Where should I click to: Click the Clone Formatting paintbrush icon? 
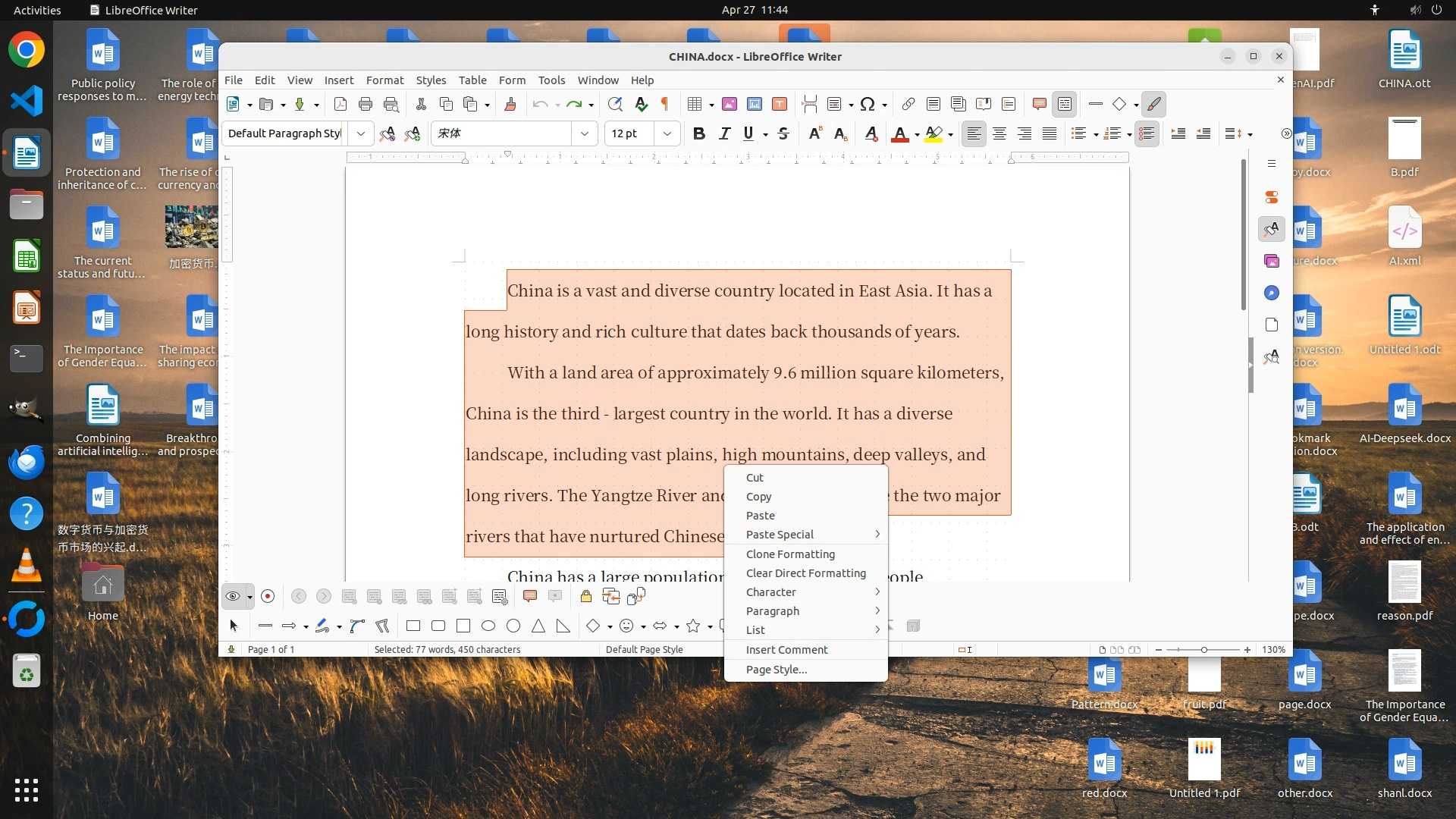[510, 105]
